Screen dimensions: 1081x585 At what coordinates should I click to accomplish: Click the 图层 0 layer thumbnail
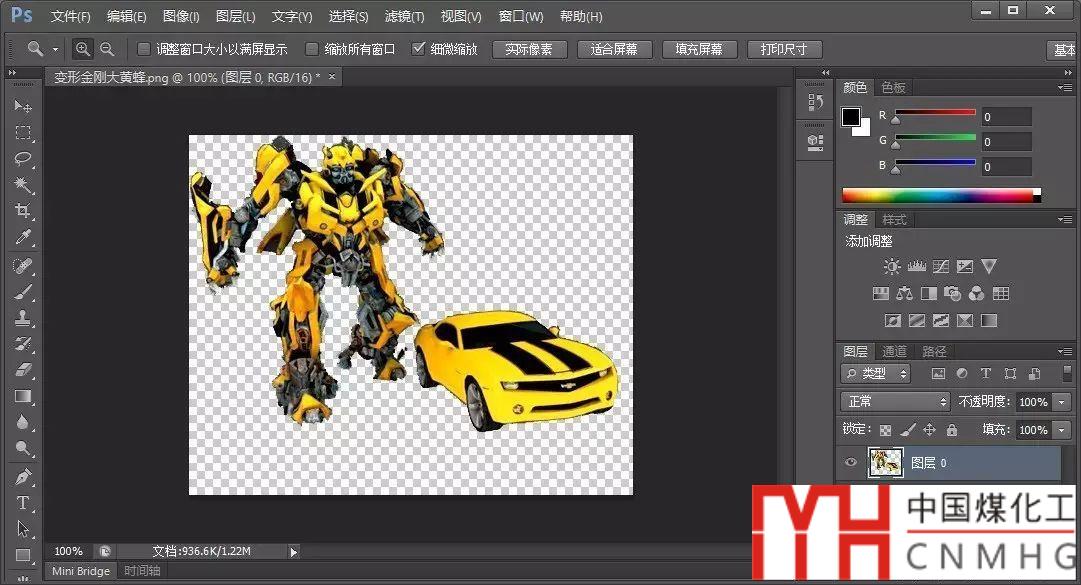(885, 463)
